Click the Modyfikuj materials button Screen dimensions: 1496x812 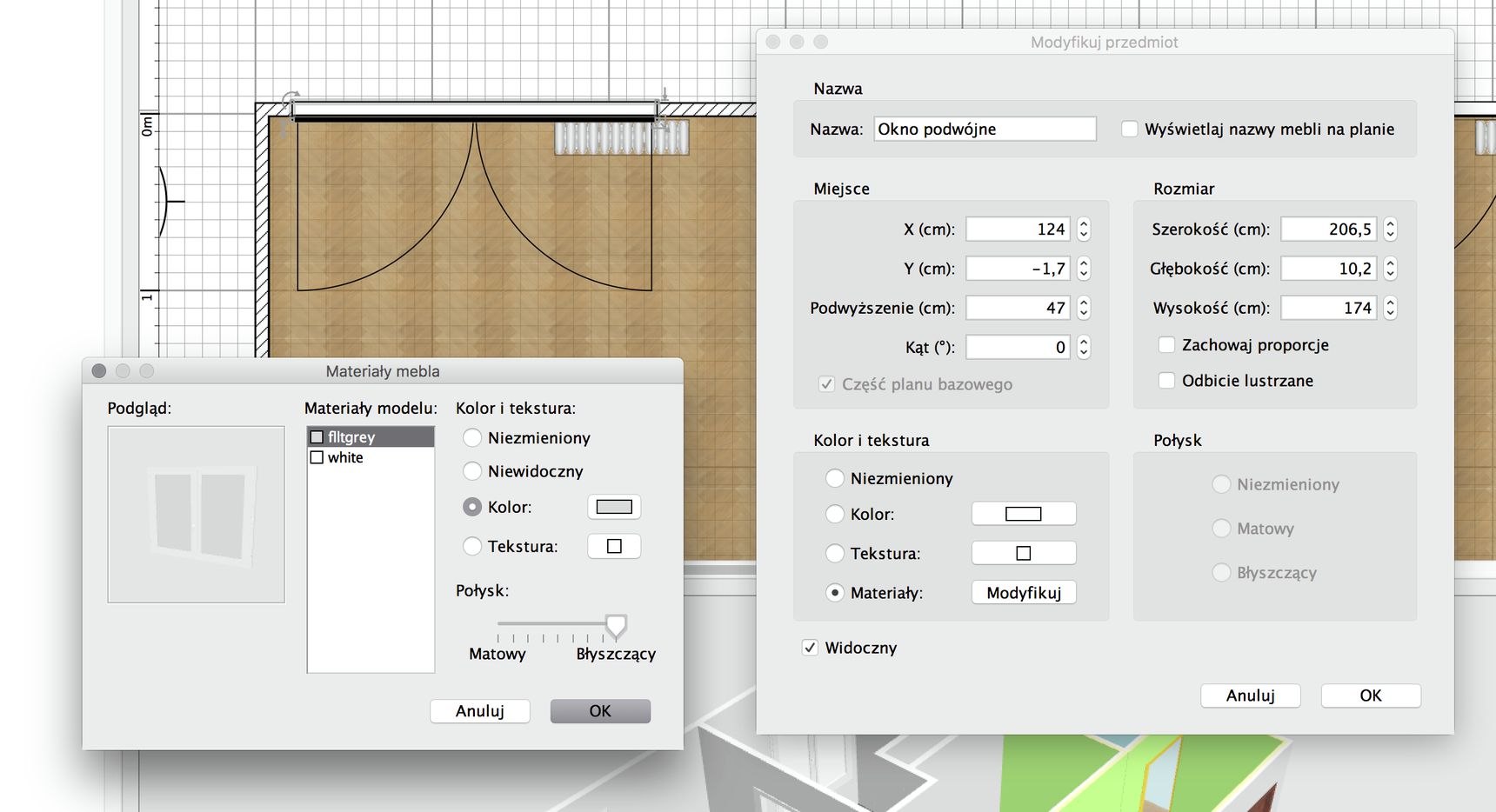(1024, 593)
